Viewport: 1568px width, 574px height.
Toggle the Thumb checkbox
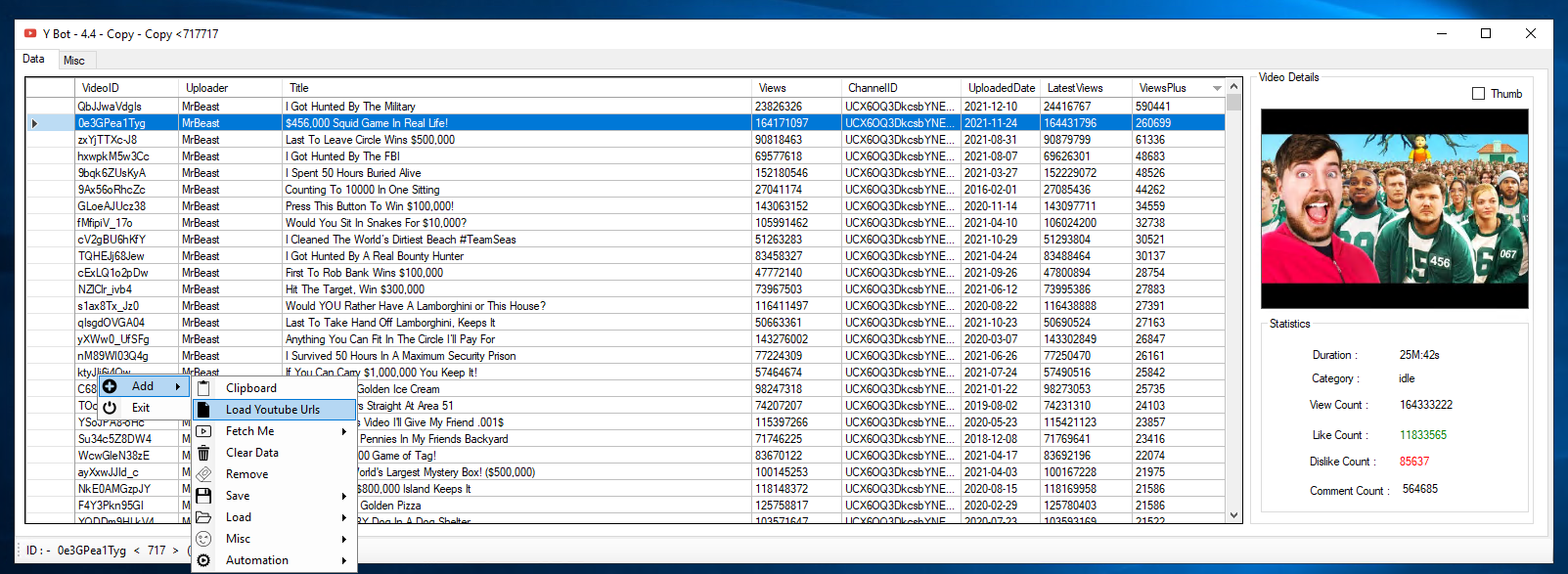[x=1478, y=94]
